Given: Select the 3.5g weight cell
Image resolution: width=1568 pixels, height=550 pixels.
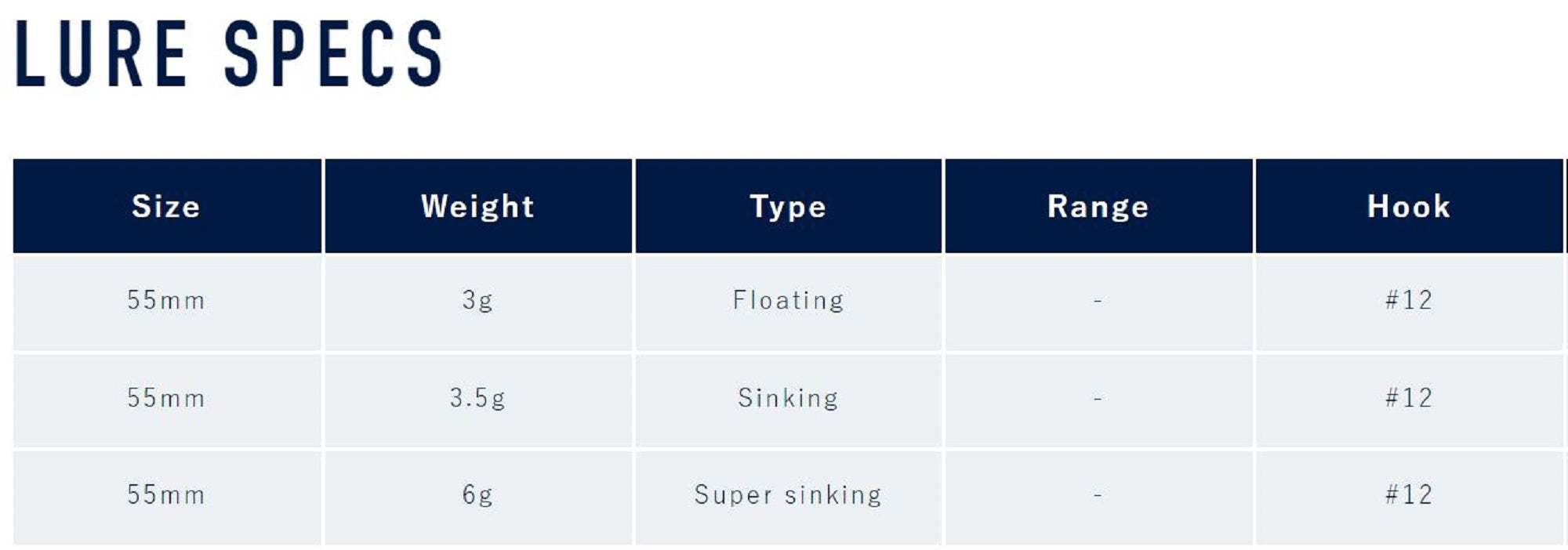Looking at the screenshot, I should point(477,398).
